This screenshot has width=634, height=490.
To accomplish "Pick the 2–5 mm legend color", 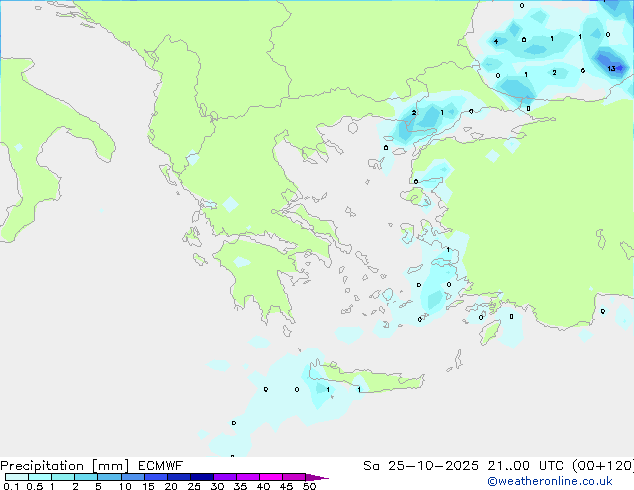I will pos(86,477).
